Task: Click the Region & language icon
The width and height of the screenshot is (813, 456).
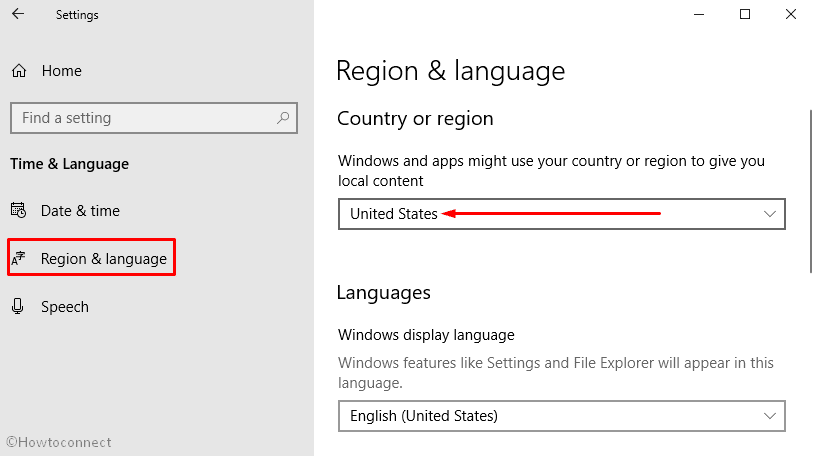Action: tap(18, 258)
